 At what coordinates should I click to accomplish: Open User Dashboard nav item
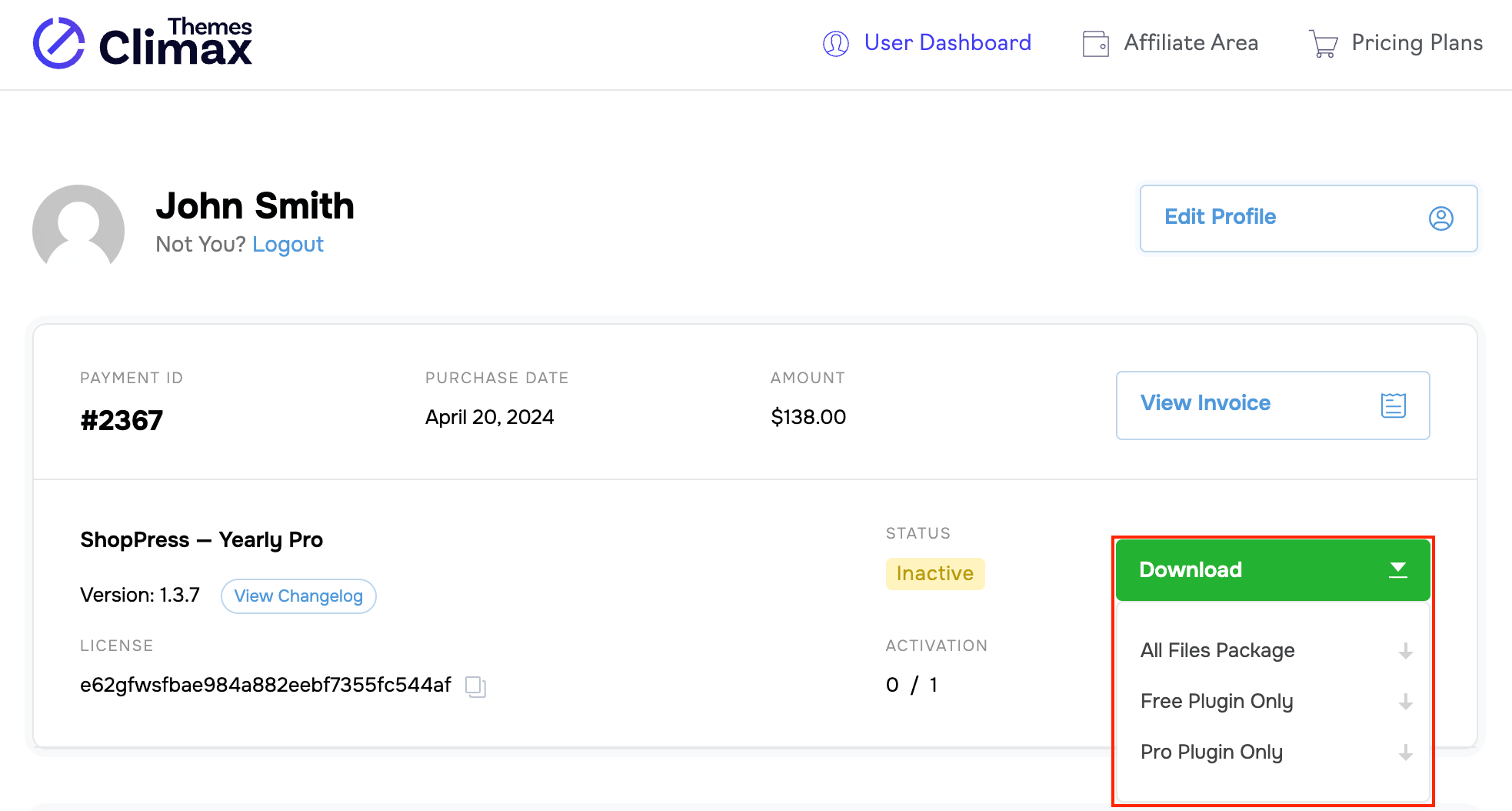coord(947,43)
